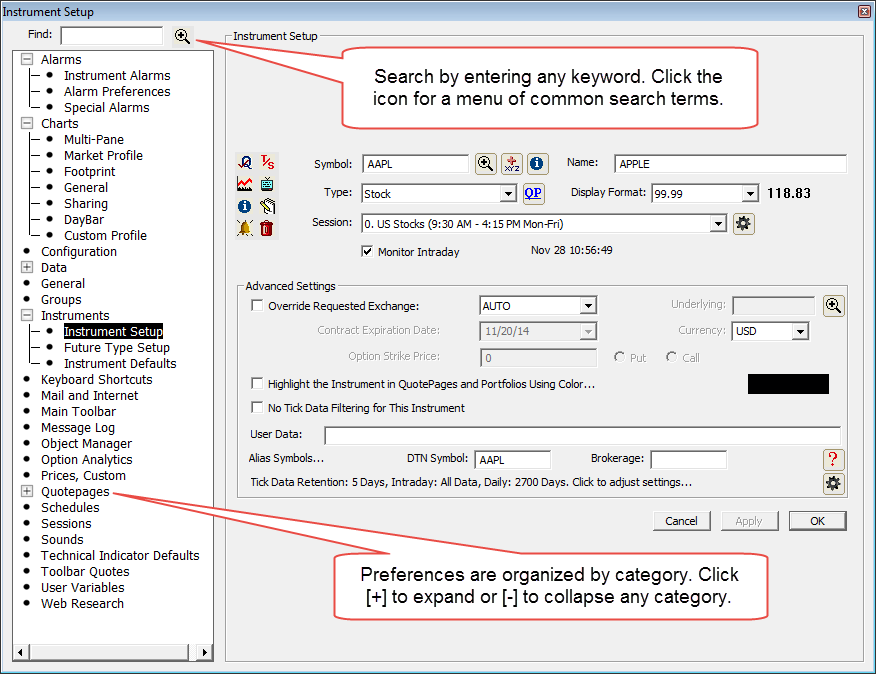Click the blue info icon beside Symbol field

coord(537,164)
